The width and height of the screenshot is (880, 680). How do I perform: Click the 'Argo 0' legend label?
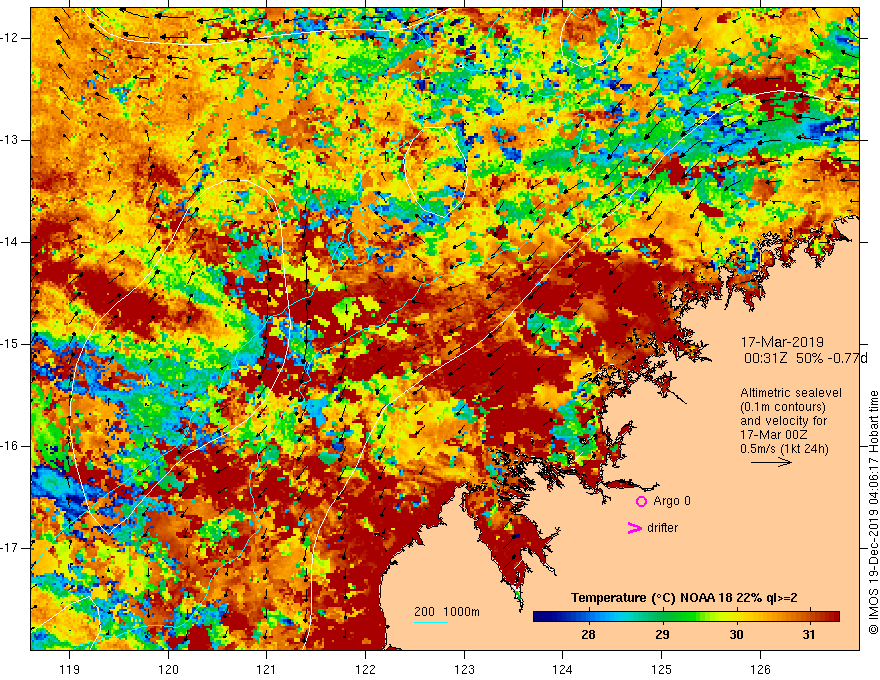point(672,501)
